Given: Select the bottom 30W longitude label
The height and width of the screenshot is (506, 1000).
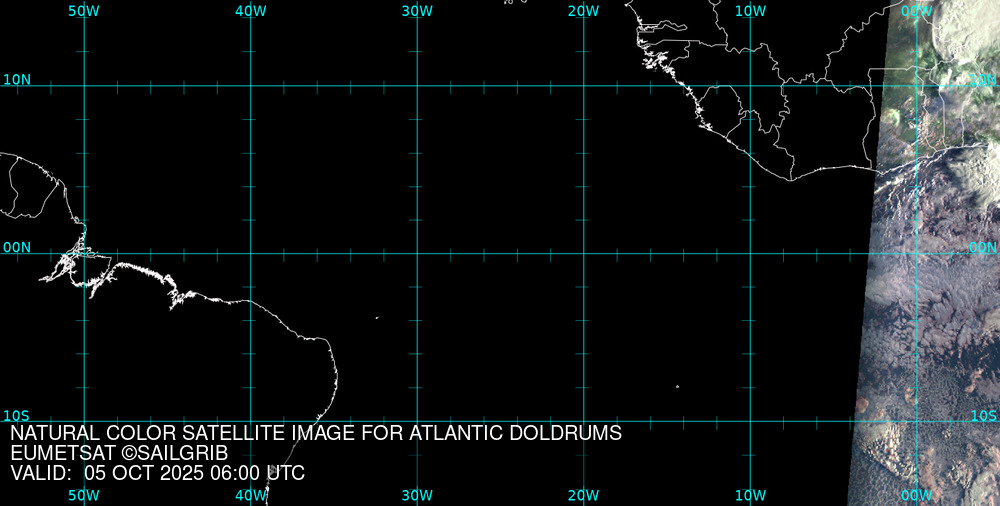Looking at the screenshot, I should click(417, 495).
